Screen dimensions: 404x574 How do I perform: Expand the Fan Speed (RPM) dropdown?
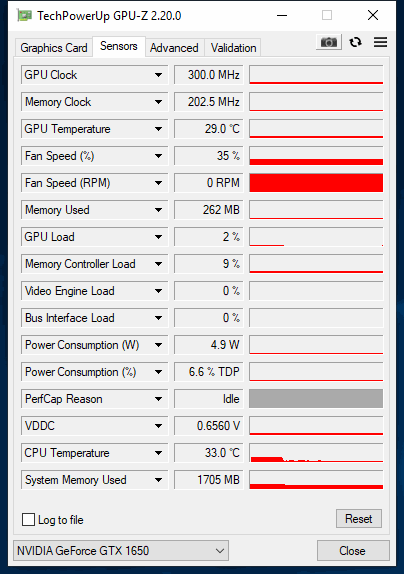(158, 183)
